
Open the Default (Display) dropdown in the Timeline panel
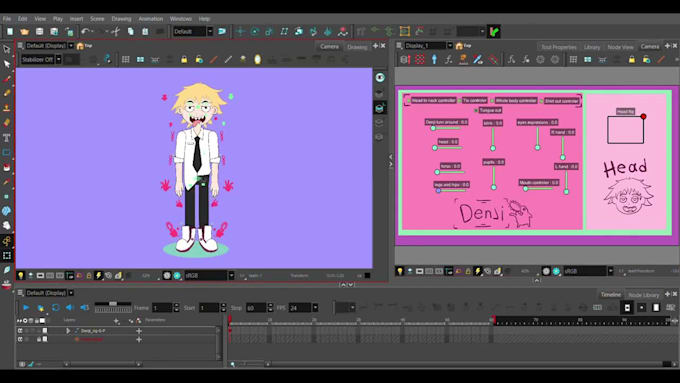click(71, 293)
